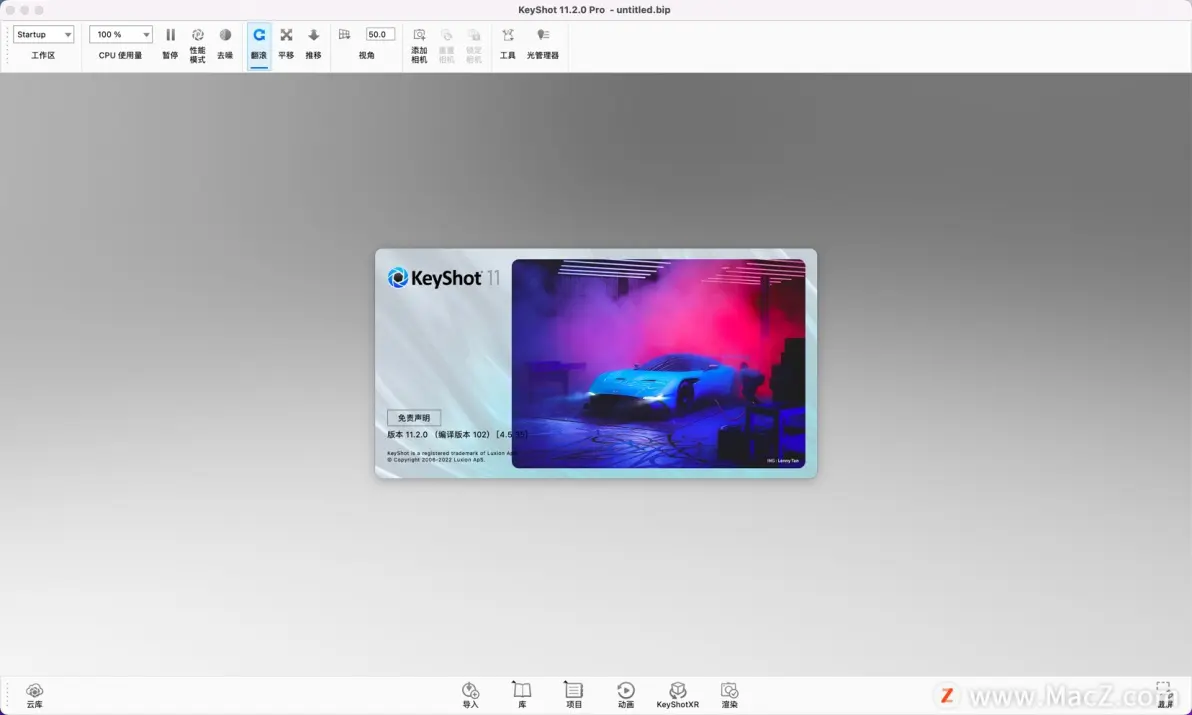Click the reset camera (重置相机) icon

(x=446, y=35)
